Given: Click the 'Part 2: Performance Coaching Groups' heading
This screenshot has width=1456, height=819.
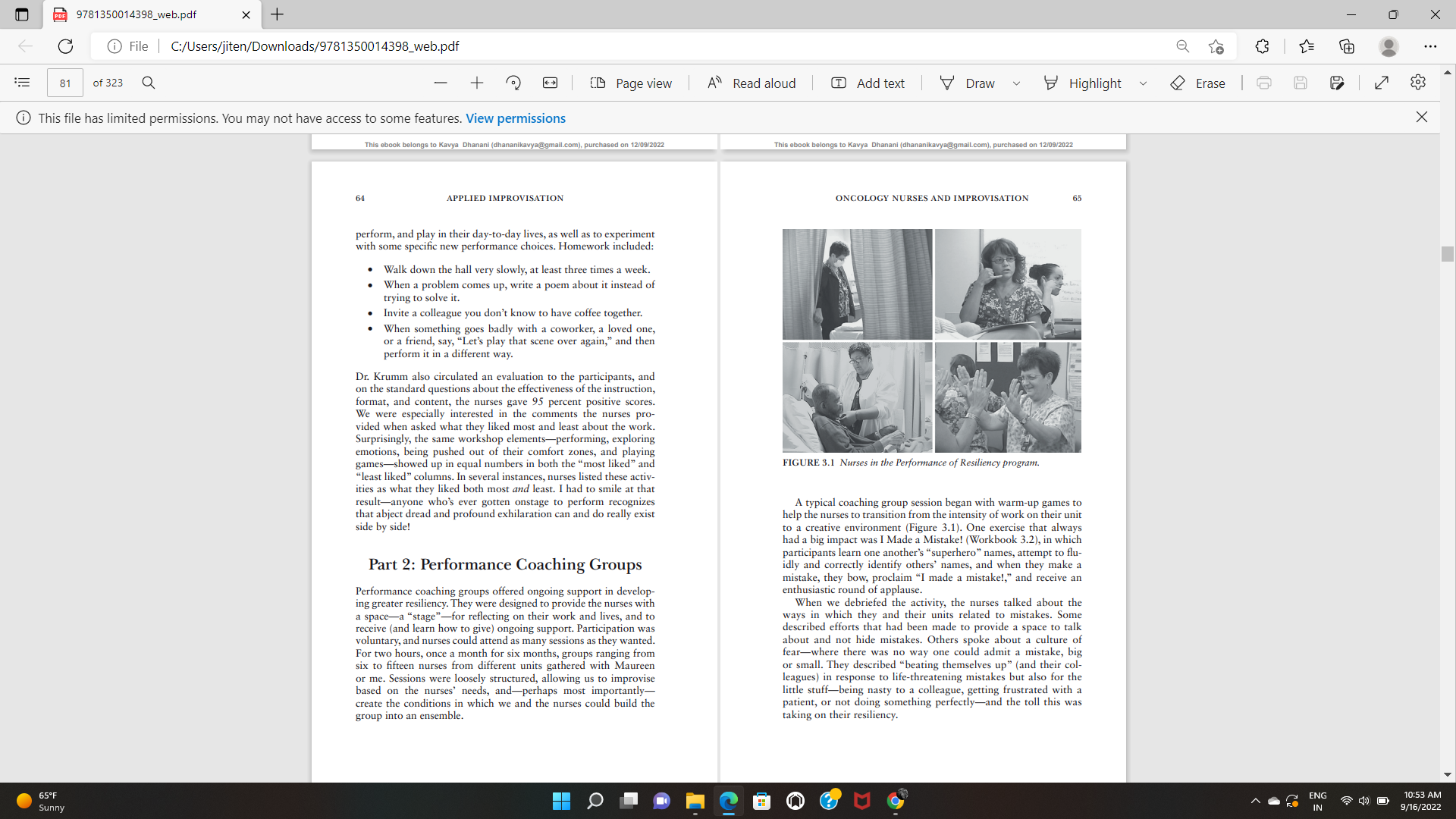Looking at the screenshot, I should (505, 564).
